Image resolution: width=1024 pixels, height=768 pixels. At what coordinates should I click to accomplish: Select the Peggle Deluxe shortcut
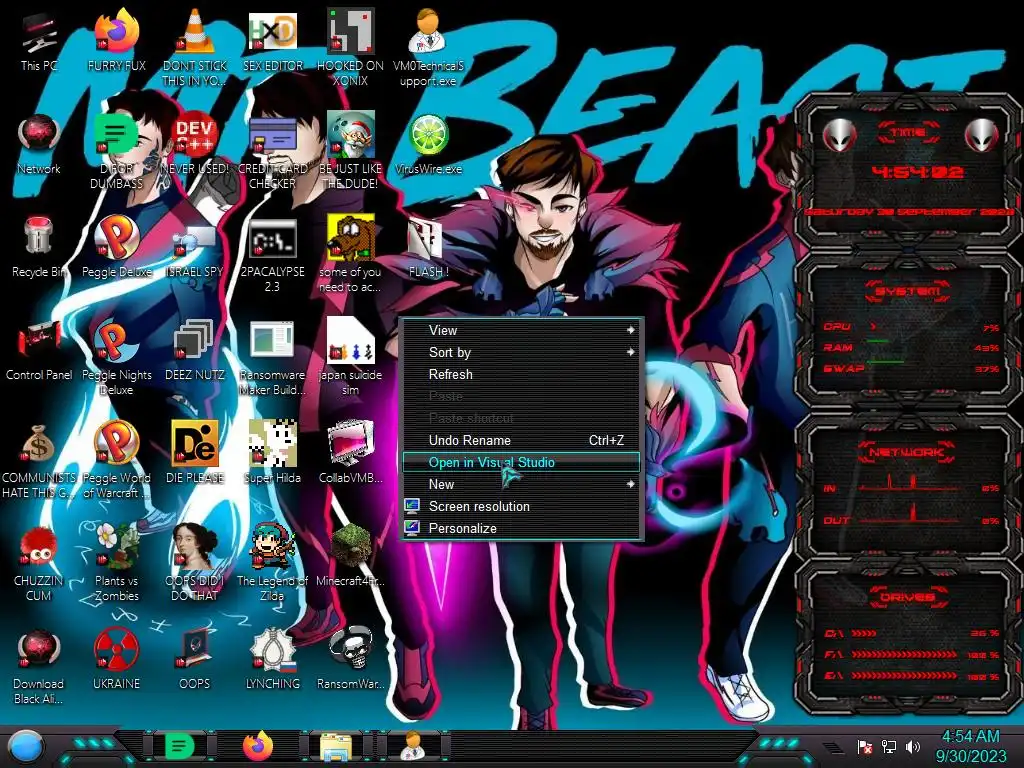116,247
